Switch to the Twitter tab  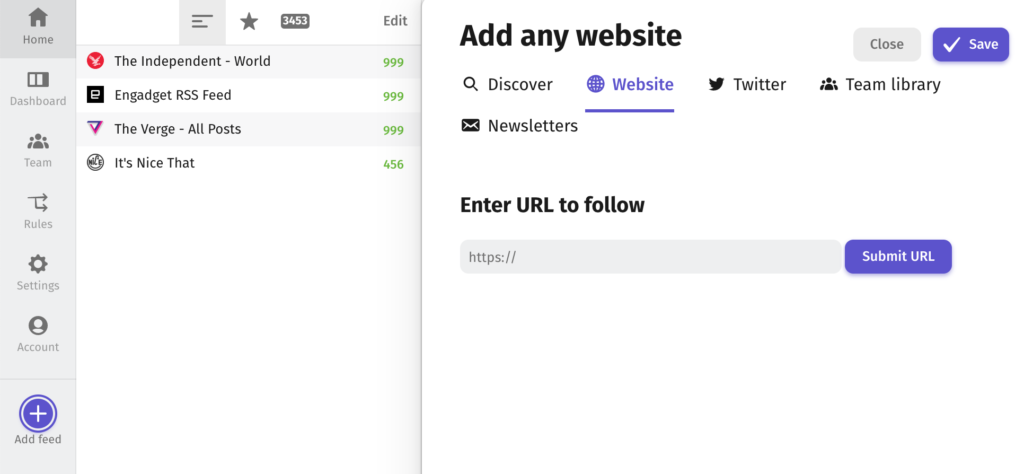click(x=747, y=84)
